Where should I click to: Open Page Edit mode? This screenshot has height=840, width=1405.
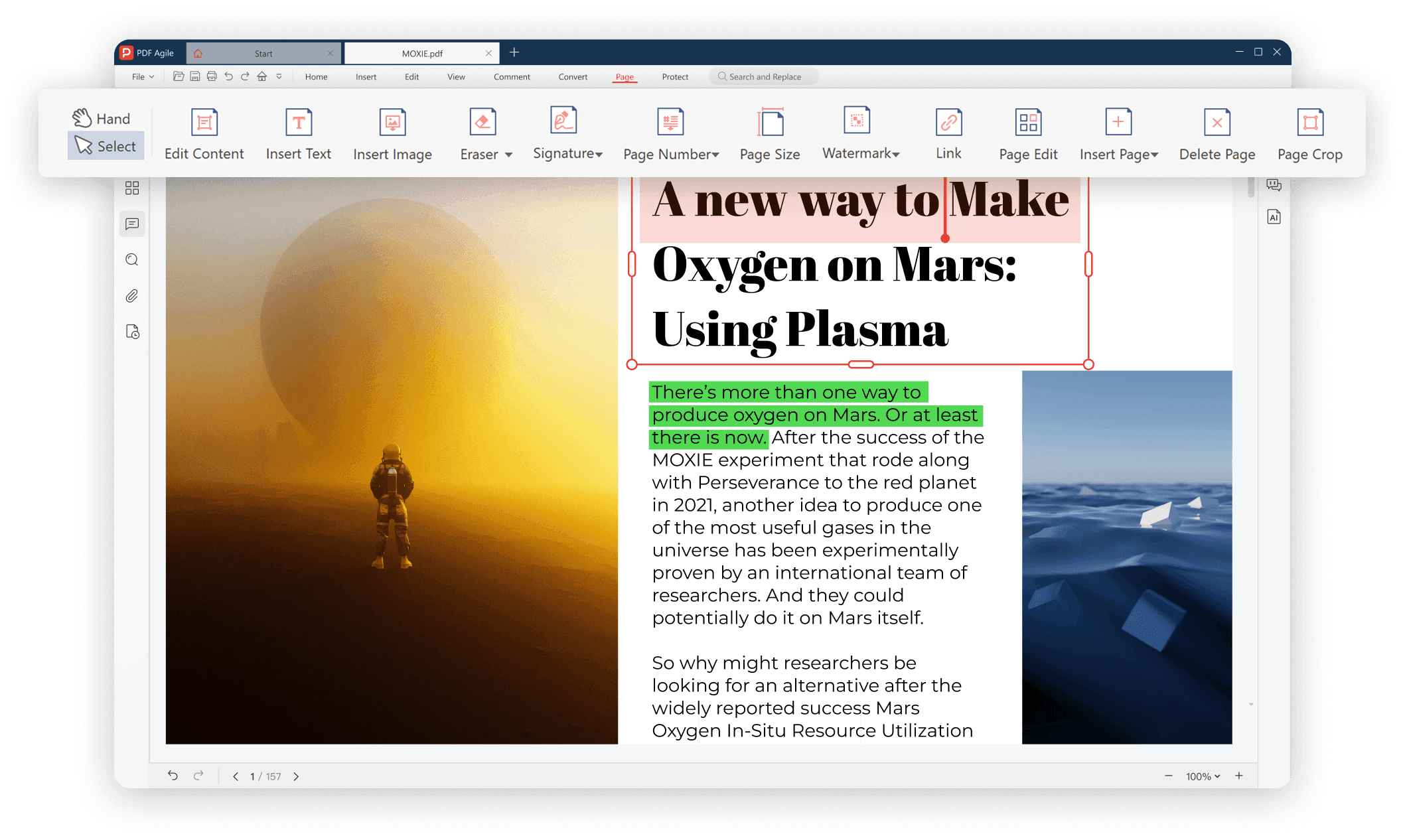[1027, 132]
